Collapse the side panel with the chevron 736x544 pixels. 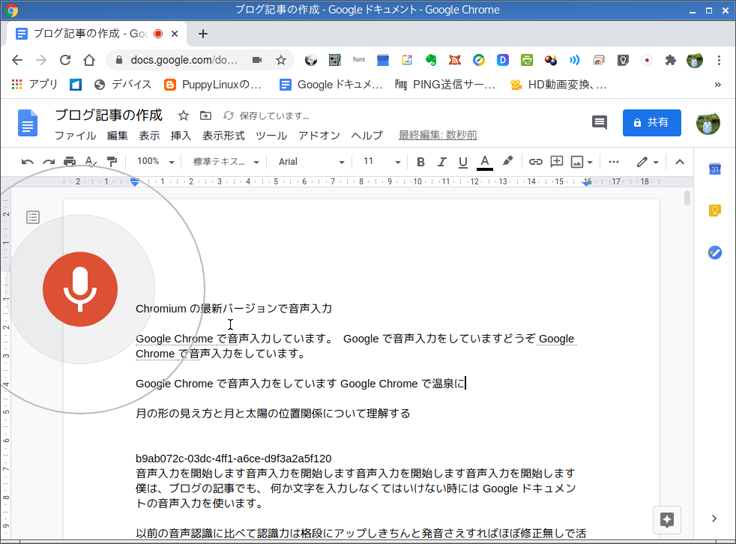[714, 519]
